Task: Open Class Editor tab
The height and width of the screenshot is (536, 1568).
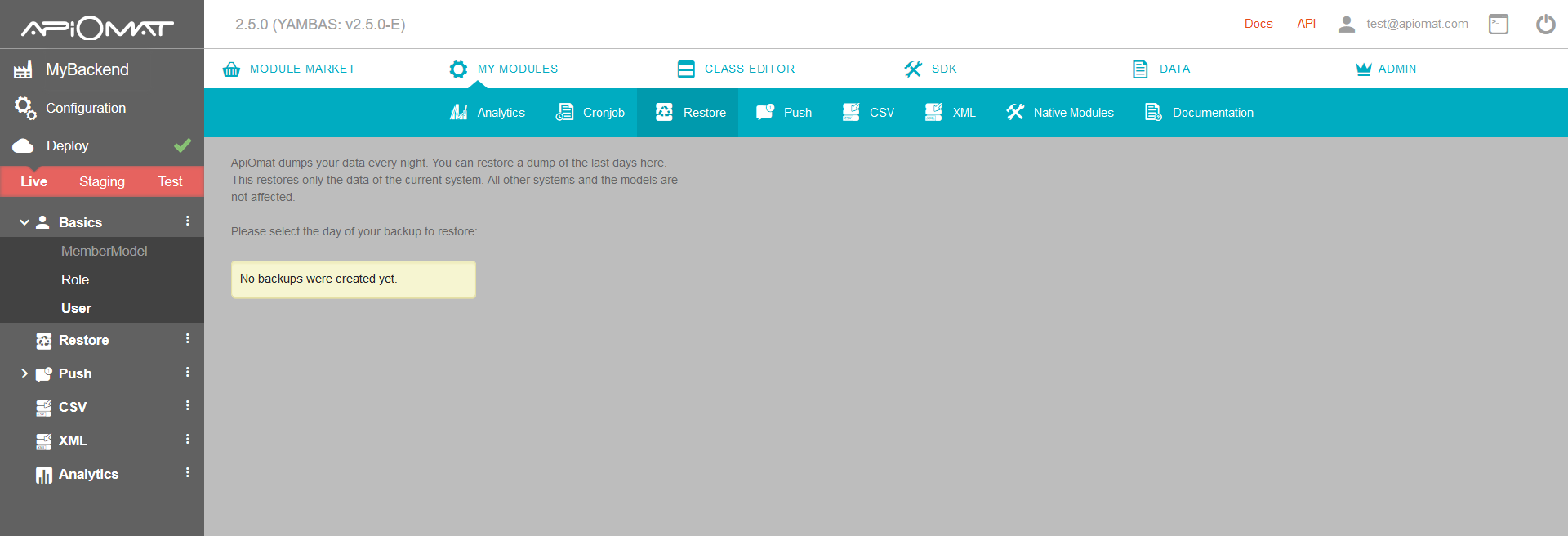Action: pyautogui.click(x=737, y=69)
